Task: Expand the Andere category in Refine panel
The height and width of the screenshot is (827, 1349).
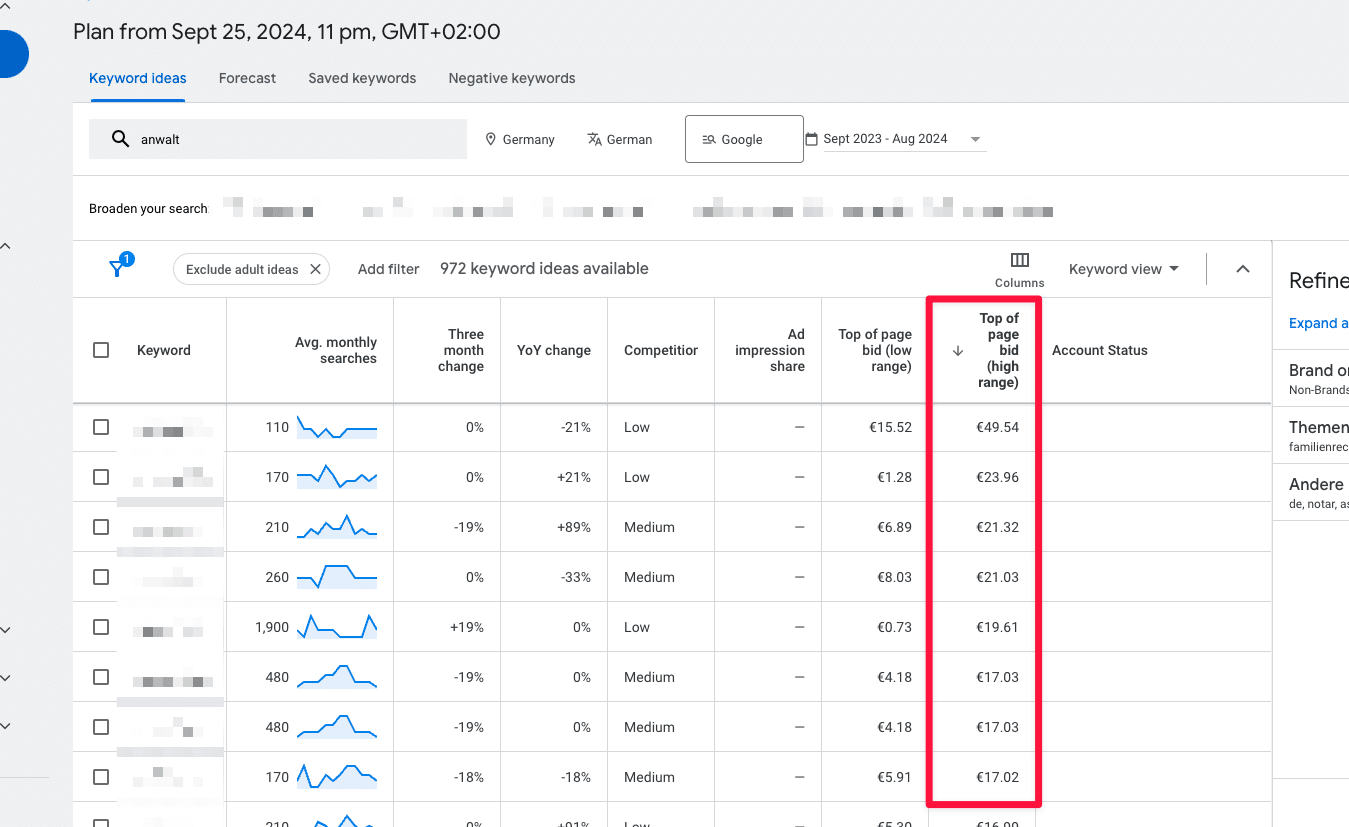Action: (x=1318, y=492)
